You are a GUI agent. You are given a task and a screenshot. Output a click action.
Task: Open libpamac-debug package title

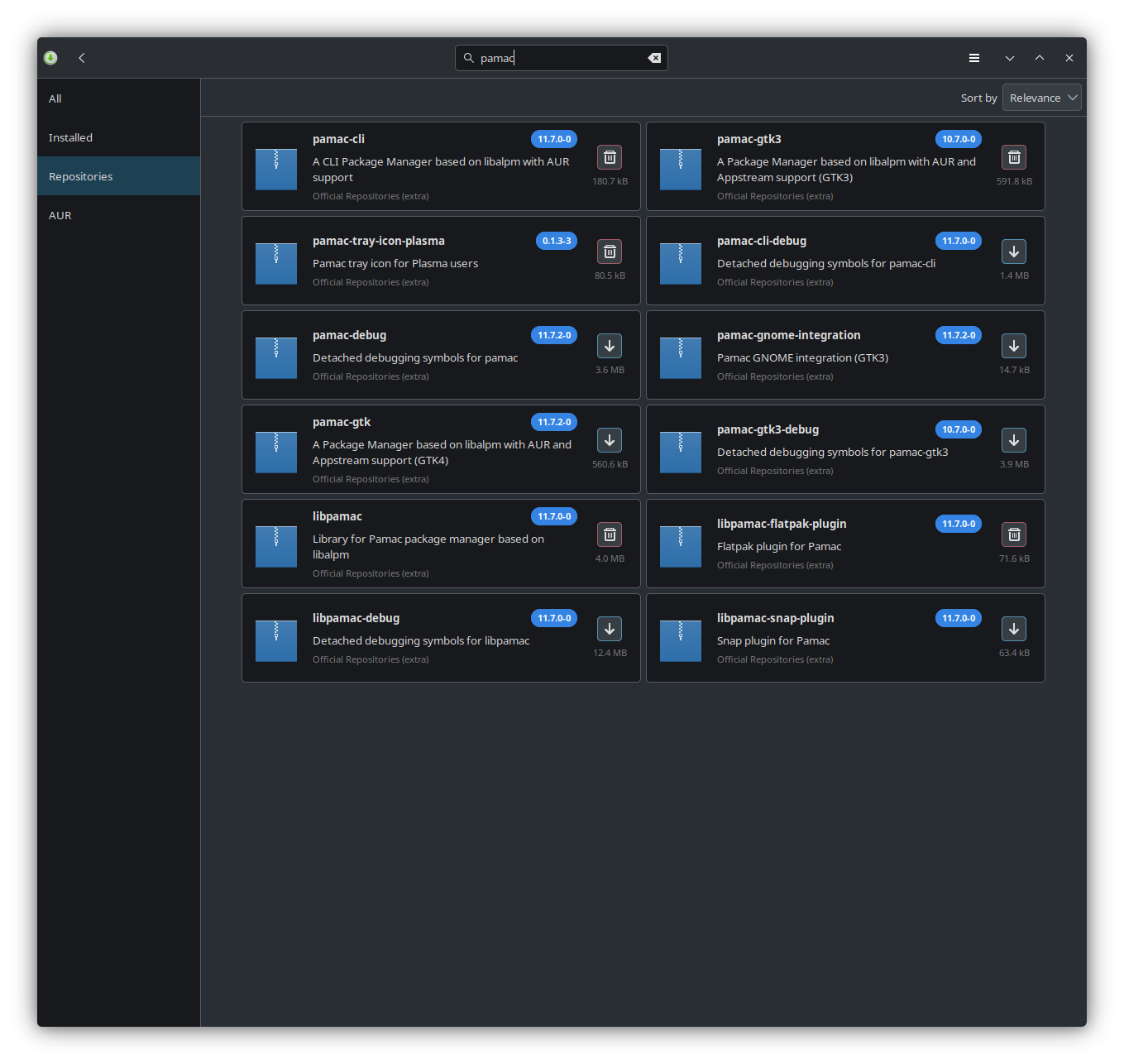[356, 618]
